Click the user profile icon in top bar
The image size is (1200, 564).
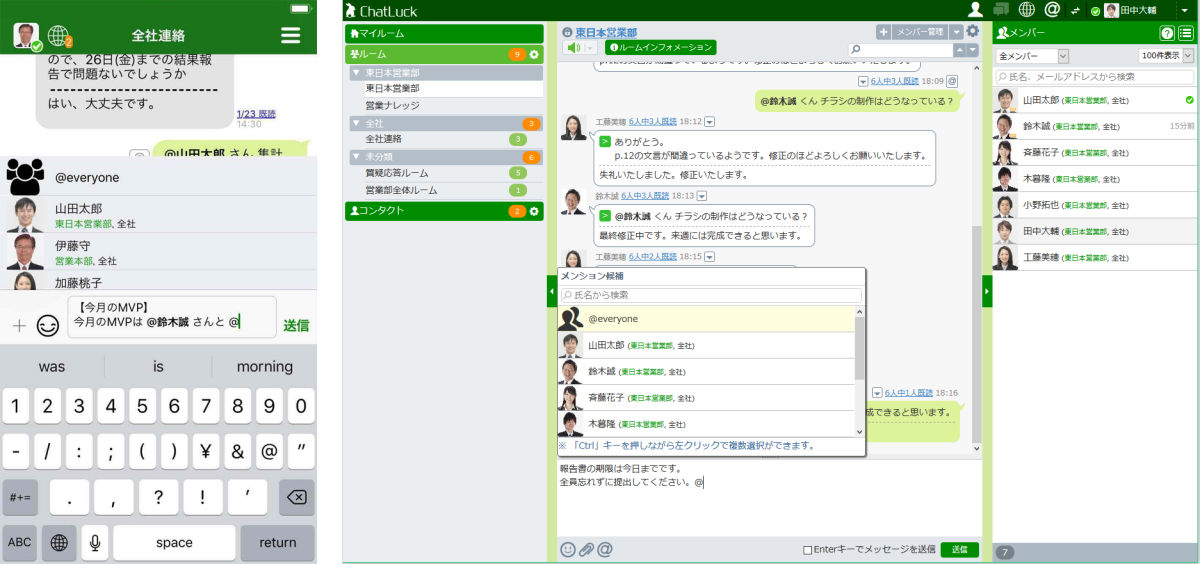[x=975, y=10]
